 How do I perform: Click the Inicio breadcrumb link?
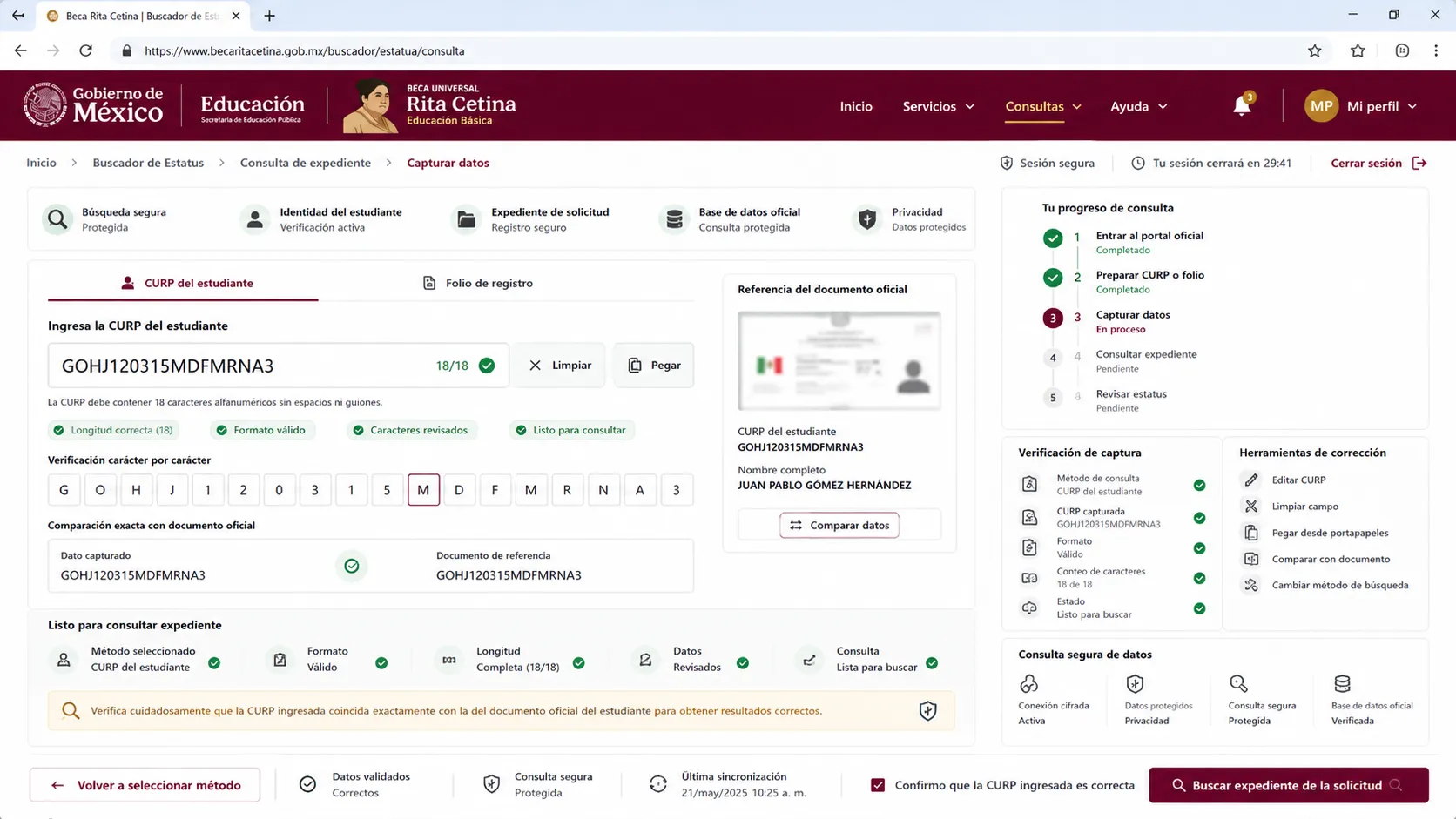(41, 163)
